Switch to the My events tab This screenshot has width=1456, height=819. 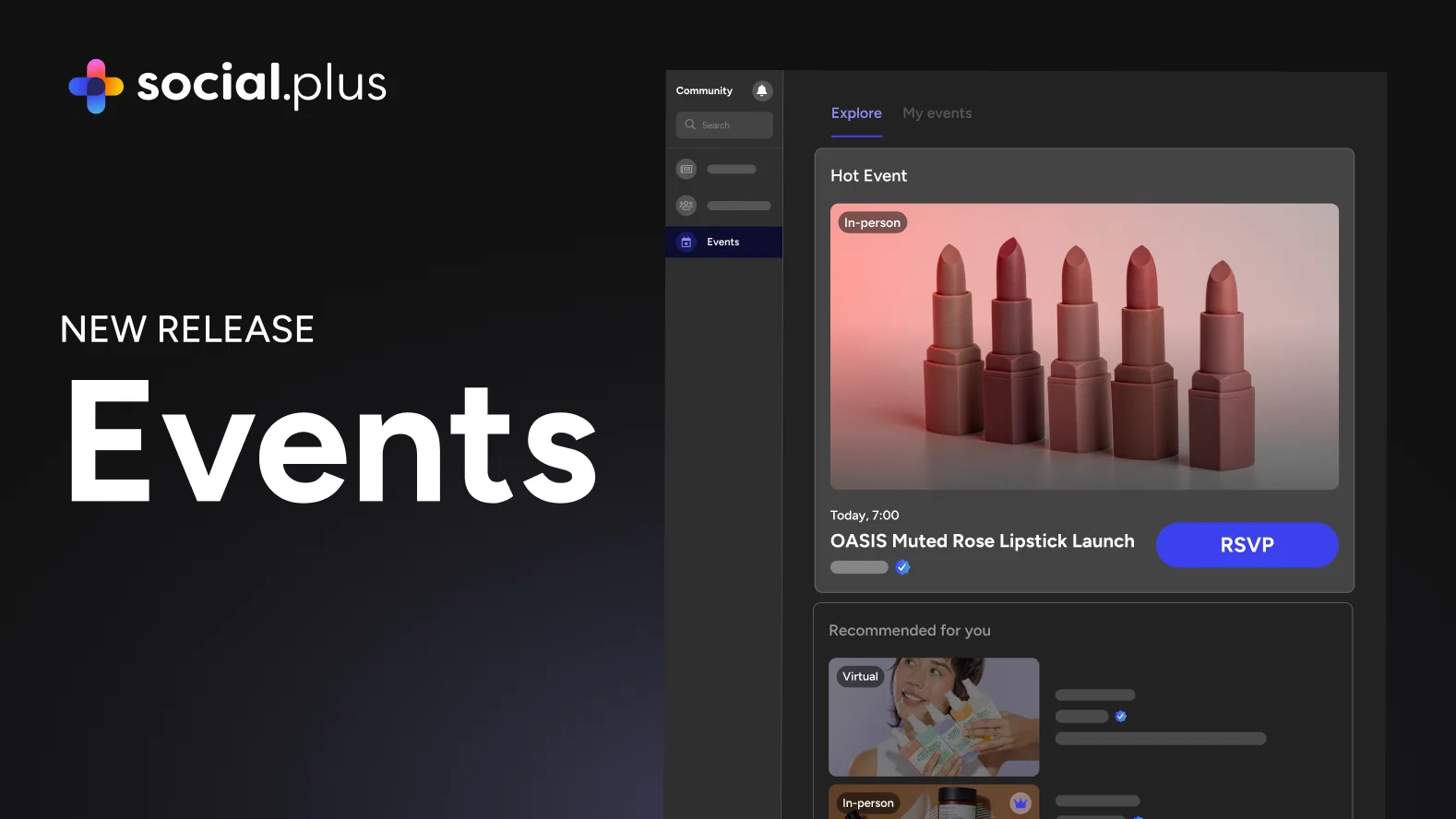coord(937,113)
